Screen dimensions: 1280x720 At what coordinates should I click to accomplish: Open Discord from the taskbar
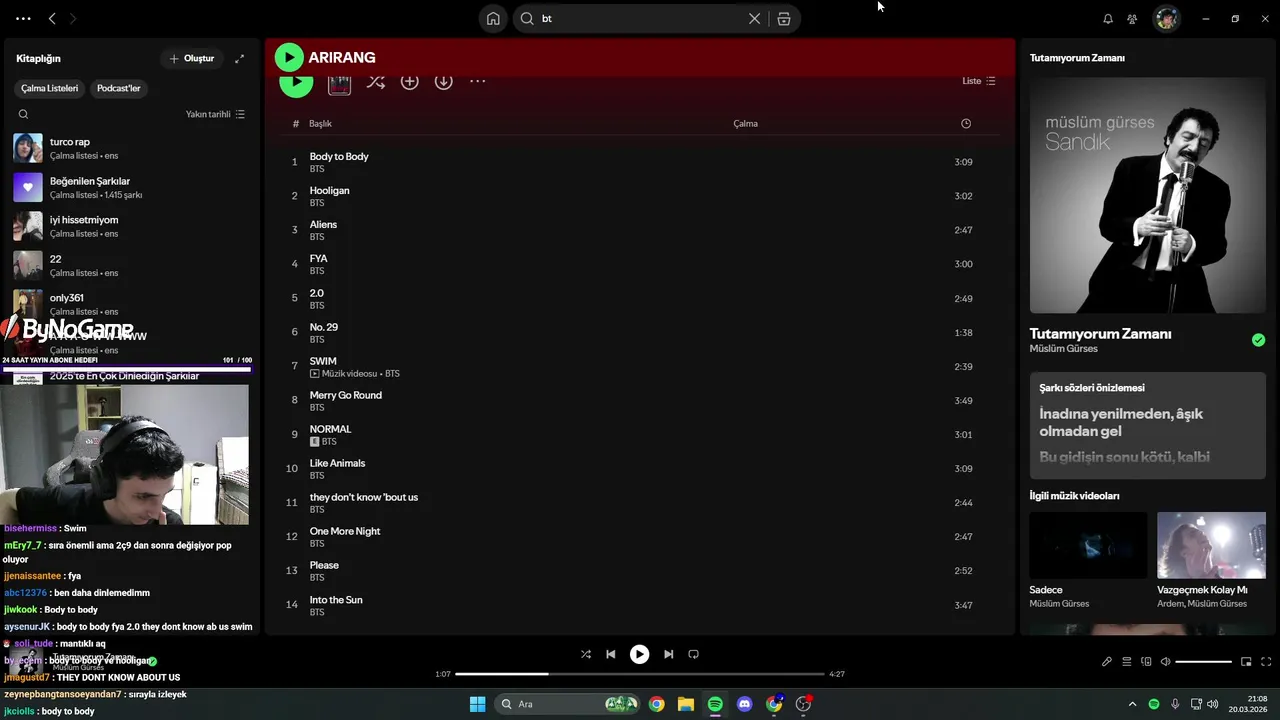744,704
